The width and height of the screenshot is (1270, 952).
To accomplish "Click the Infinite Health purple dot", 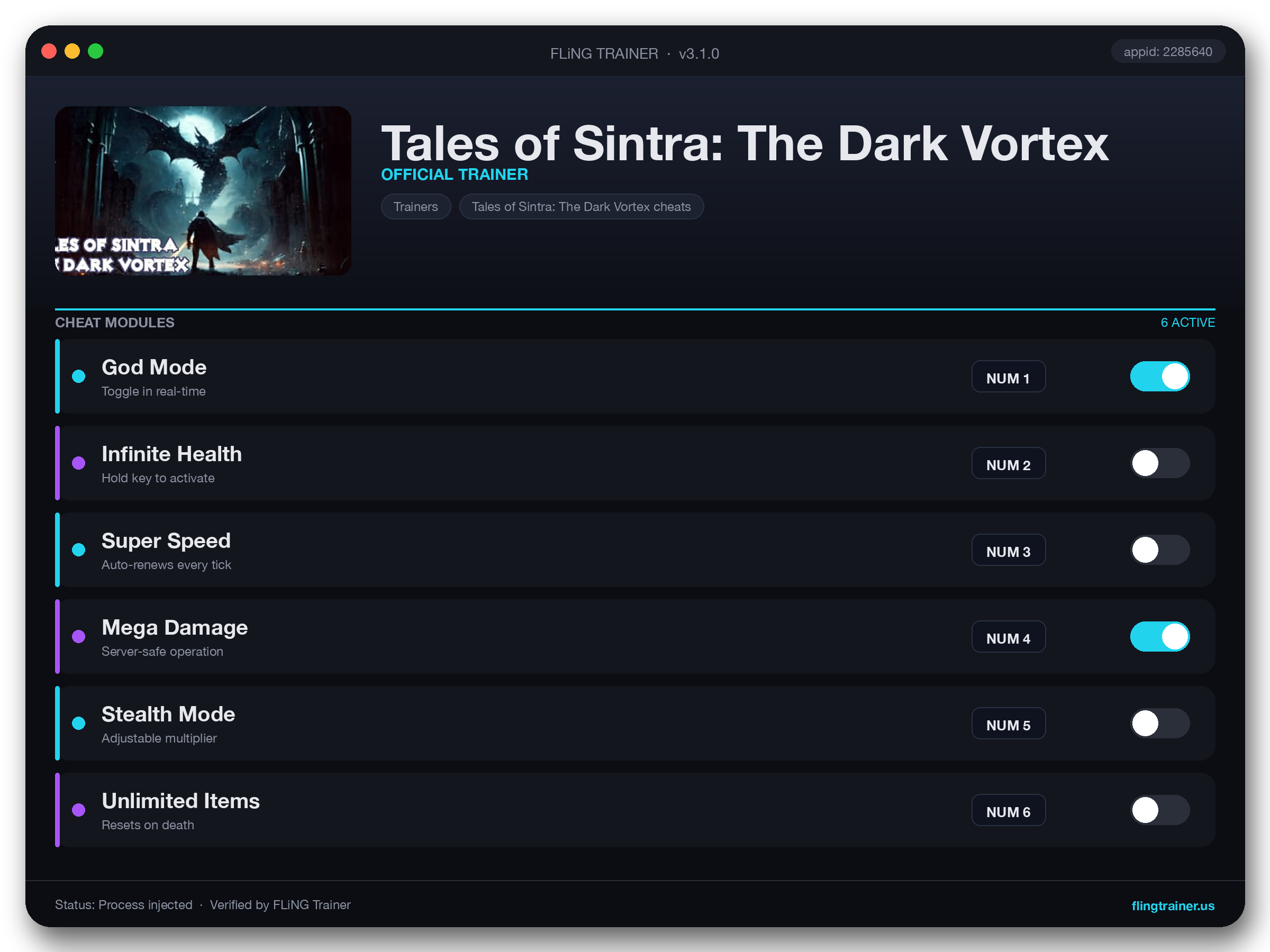I will coord(79,463).
